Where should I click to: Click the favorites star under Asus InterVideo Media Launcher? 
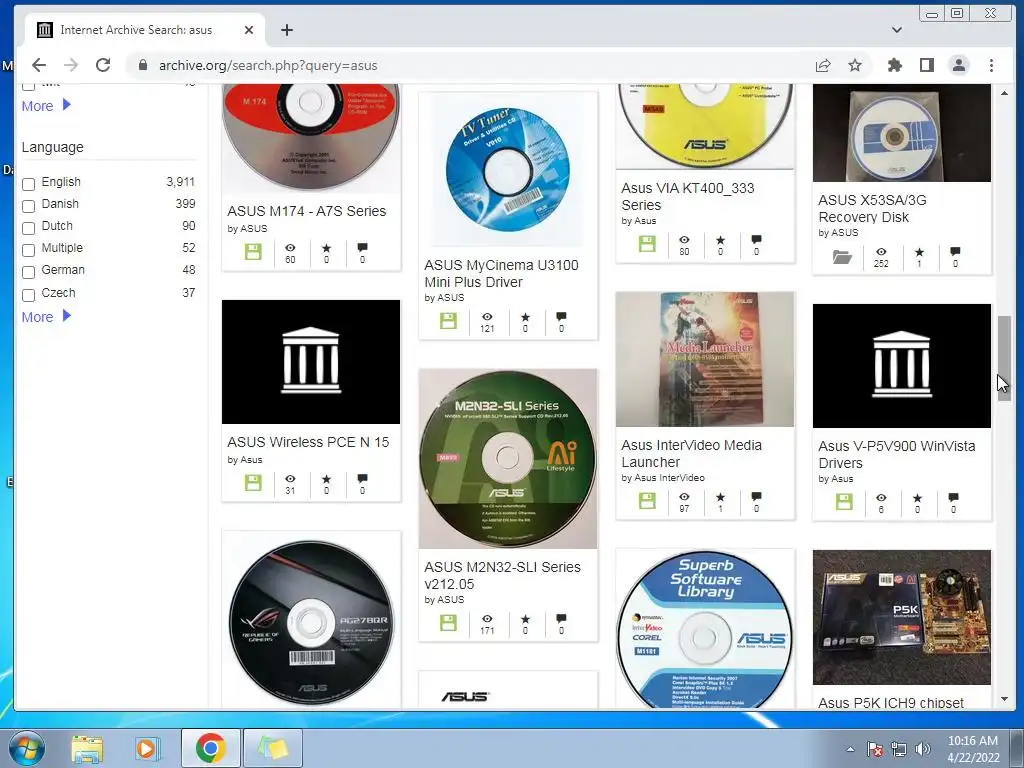[720, 497]
